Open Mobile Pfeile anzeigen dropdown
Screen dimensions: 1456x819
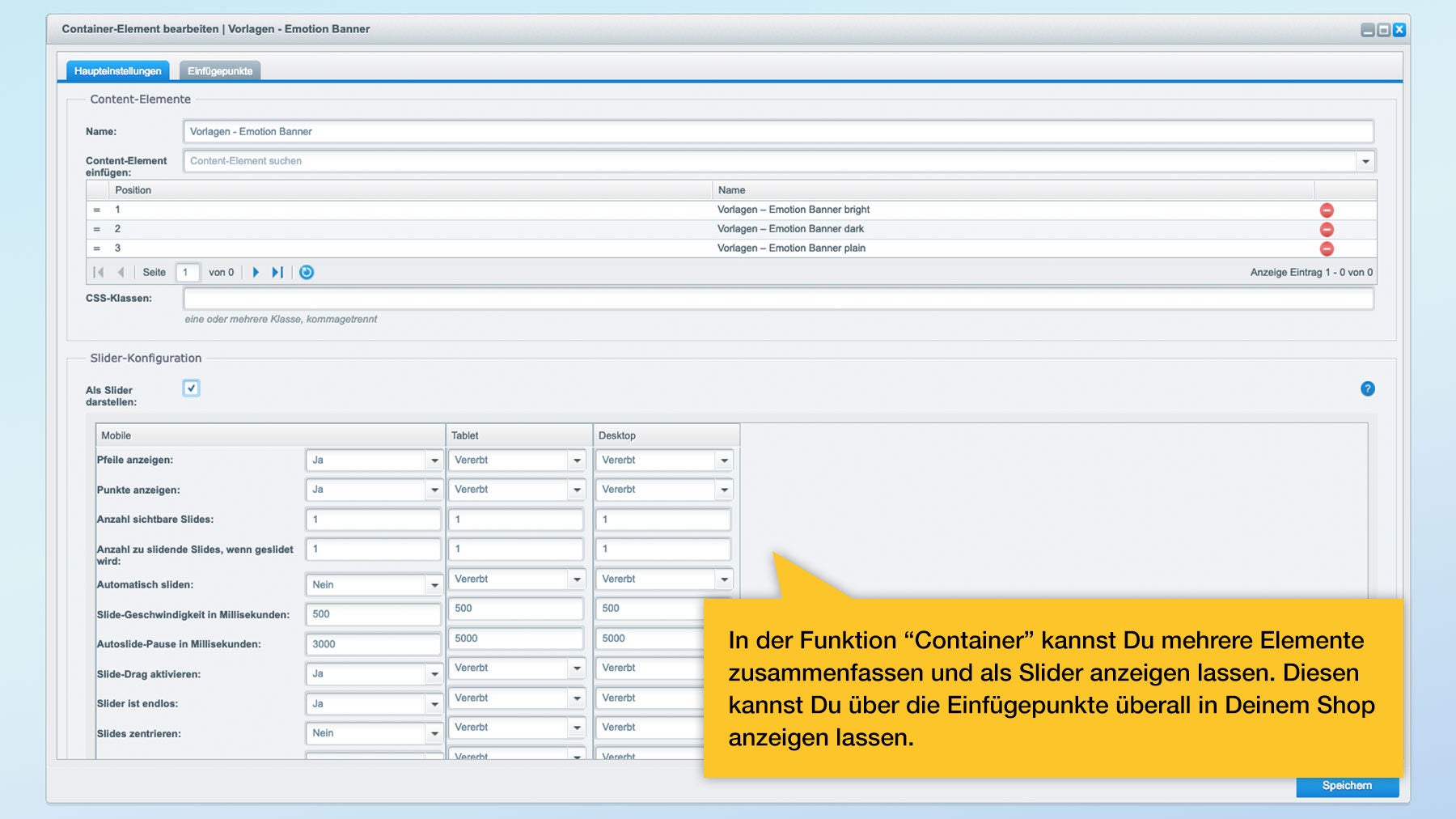(x=434, y=460)
